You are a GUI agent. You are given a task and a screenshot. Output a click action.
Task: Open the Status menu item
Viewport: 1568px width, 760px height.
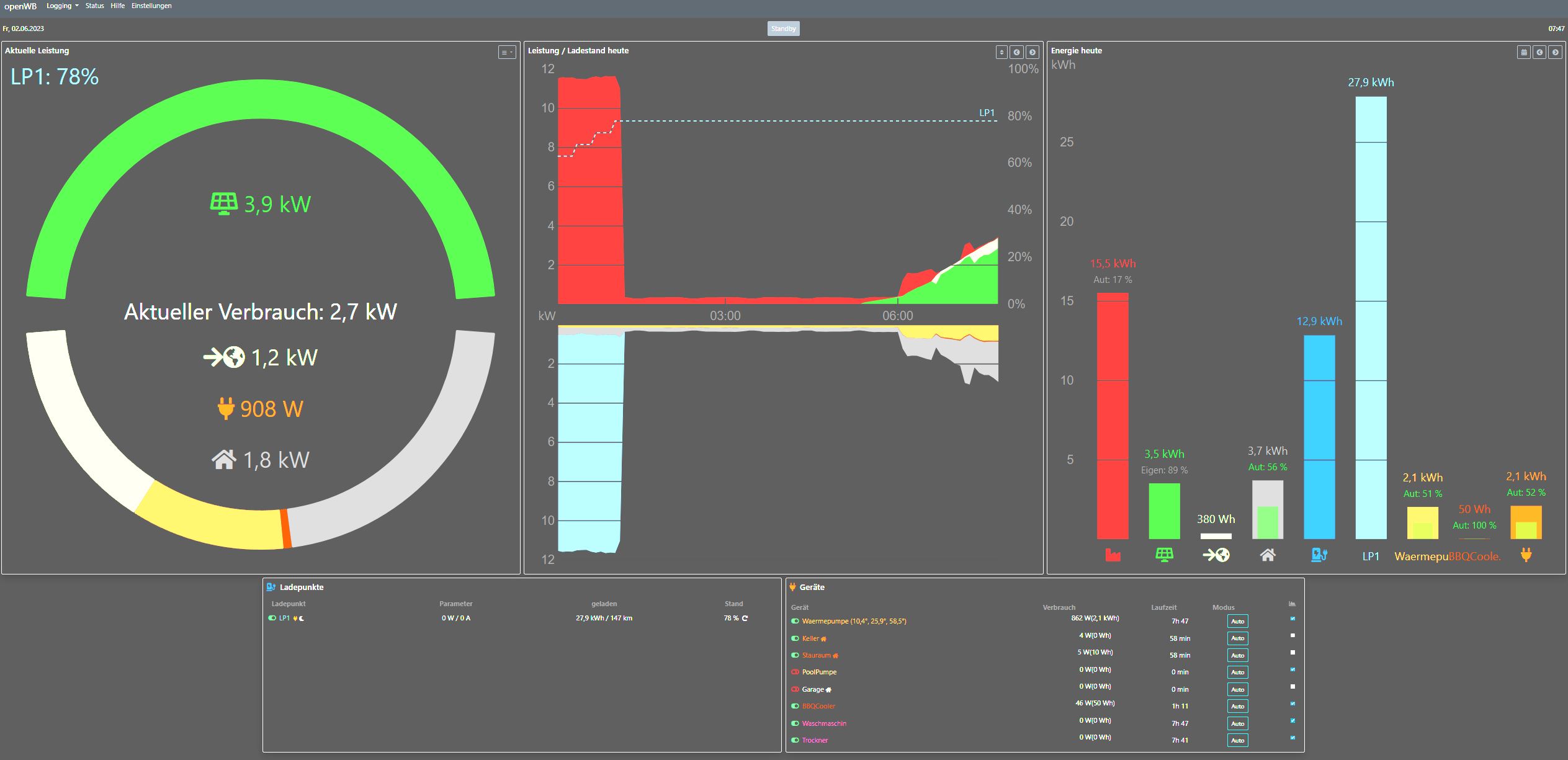pos(94,6)
